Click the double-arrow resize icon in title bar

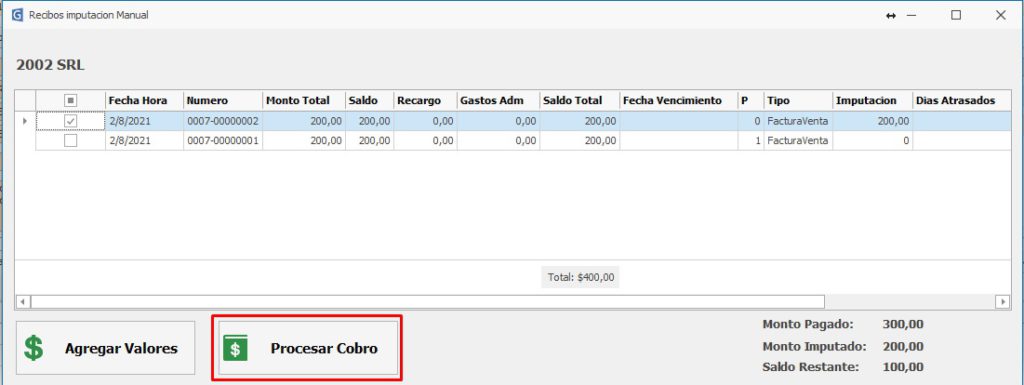(890, 15)
